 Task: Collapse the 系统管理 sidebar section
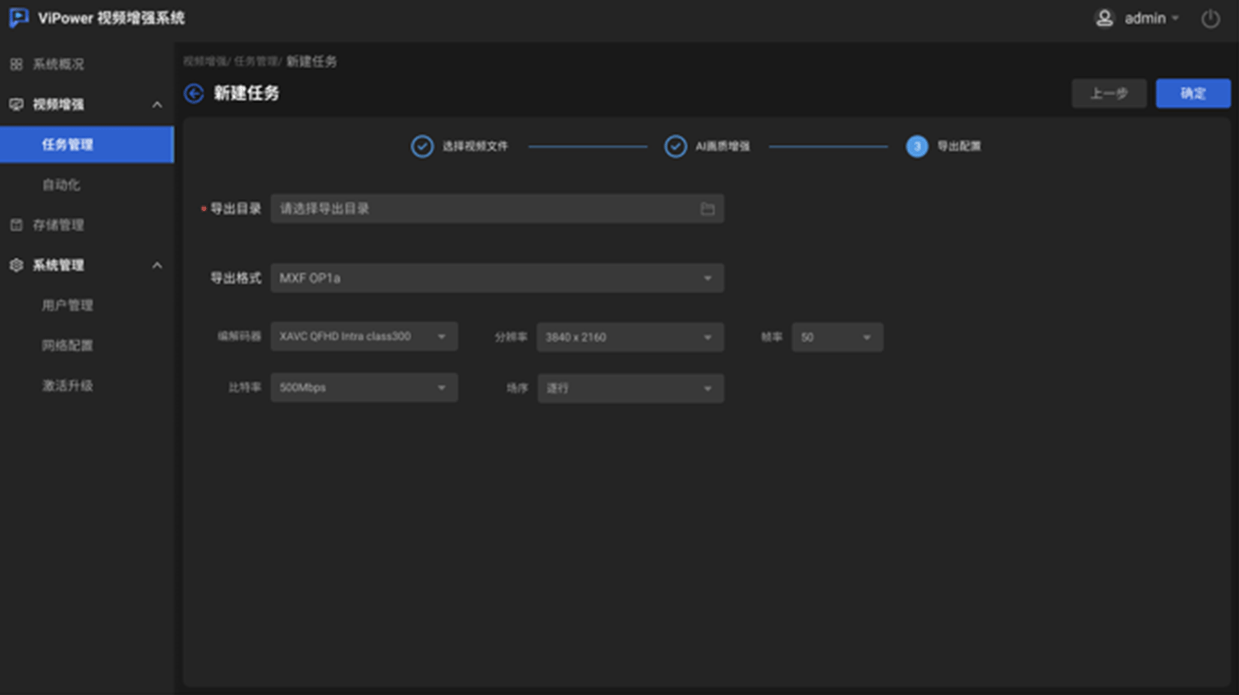[x=157, y=266]
